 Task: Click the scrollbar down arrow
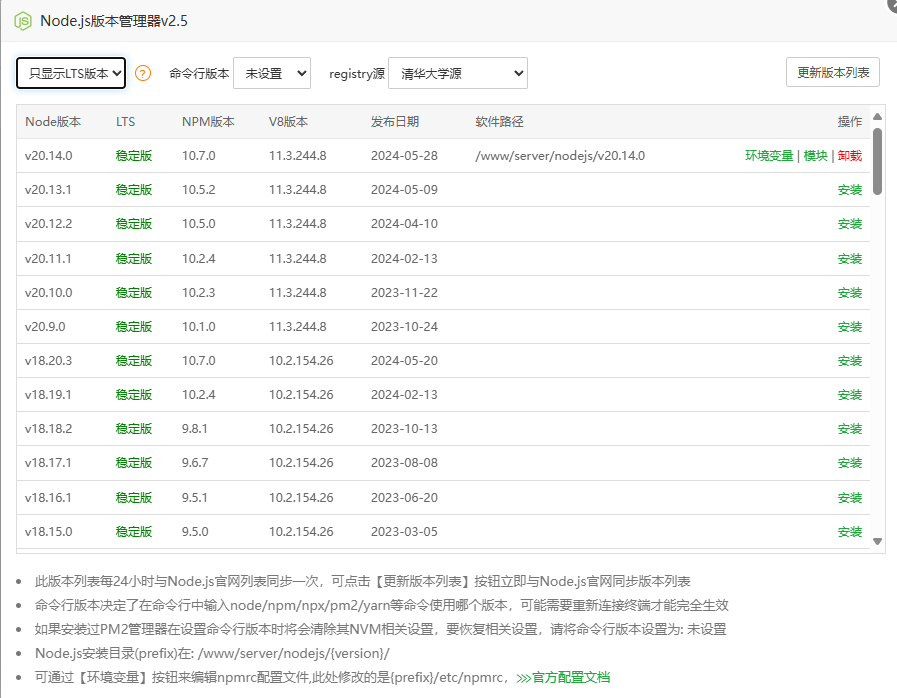[878, 541]
